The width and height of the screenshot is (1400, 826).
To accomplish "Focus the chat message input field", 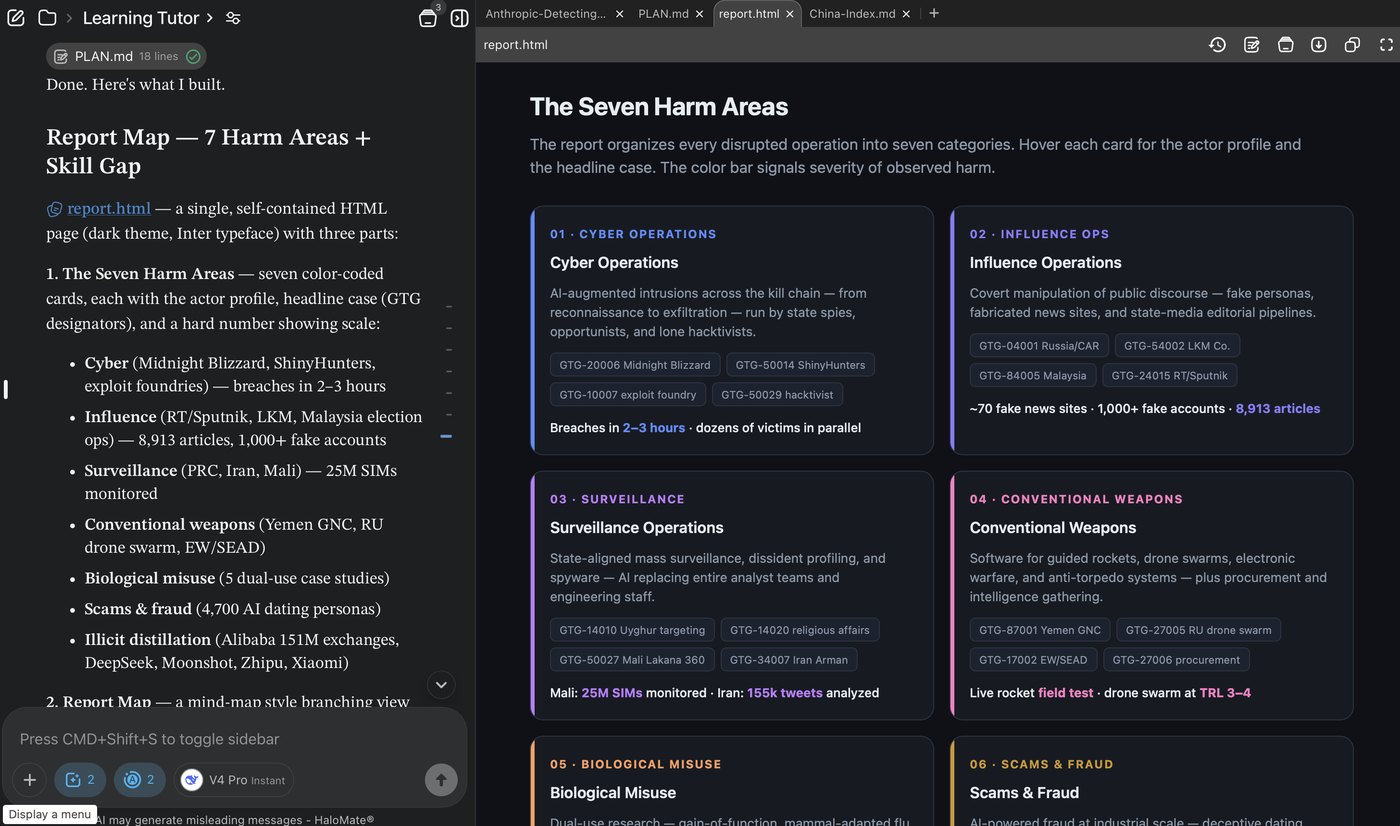I will tap(235, 739).
